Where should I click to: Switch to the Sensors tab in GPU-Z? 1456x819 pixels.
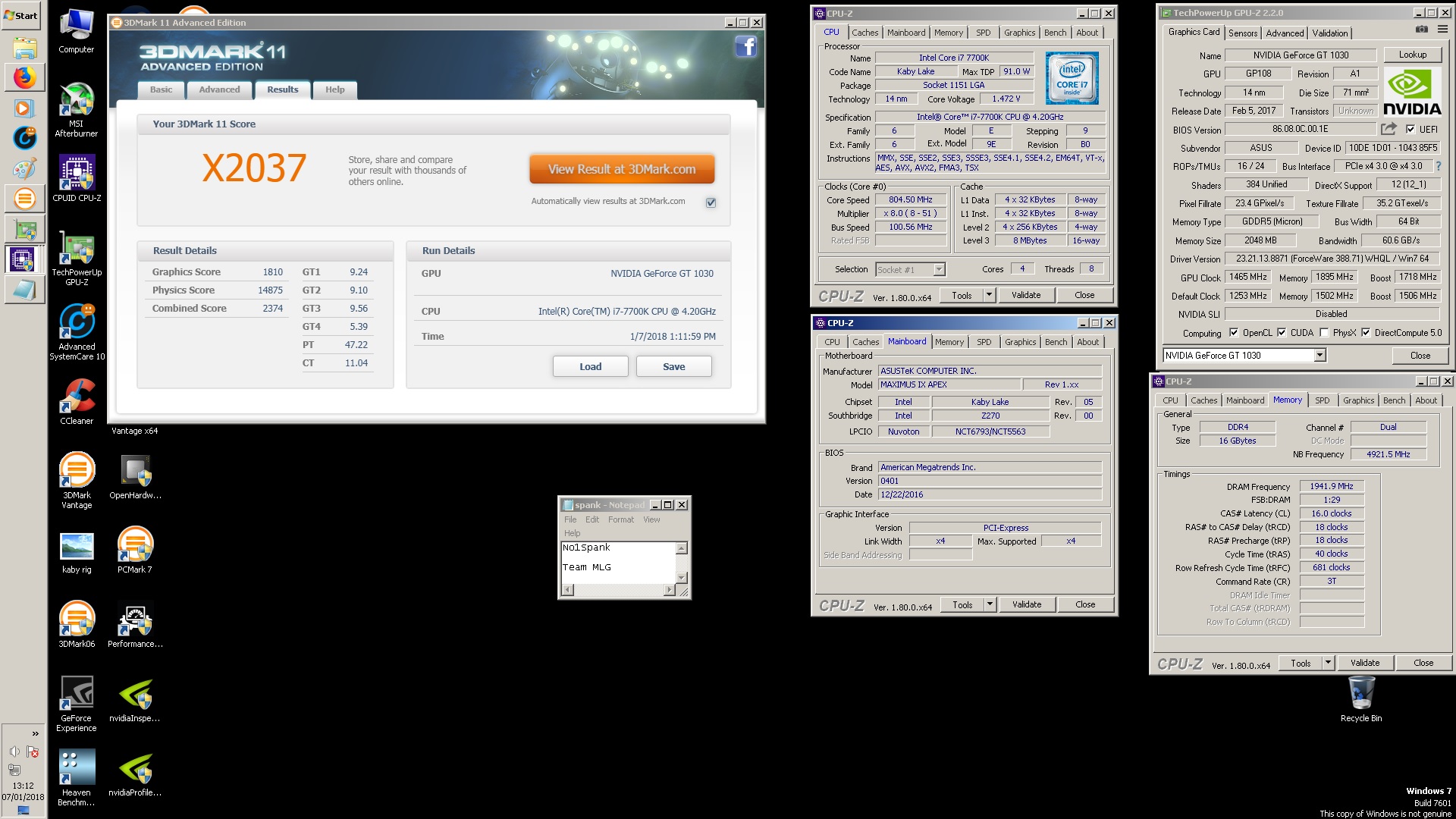(x=1243, y=33)
